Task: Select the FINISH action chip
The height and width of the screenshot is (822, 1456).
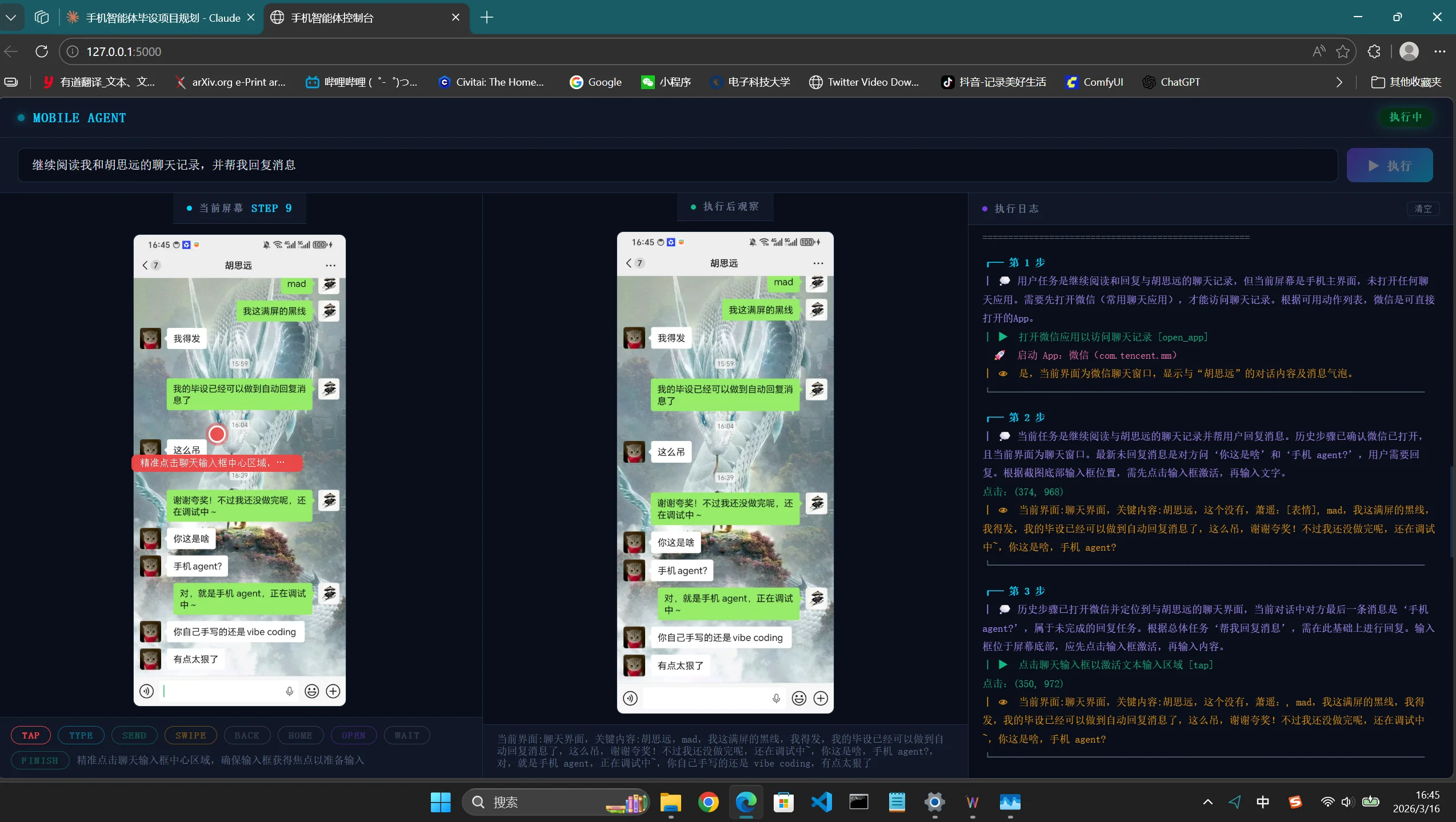Action: [39, 760]
